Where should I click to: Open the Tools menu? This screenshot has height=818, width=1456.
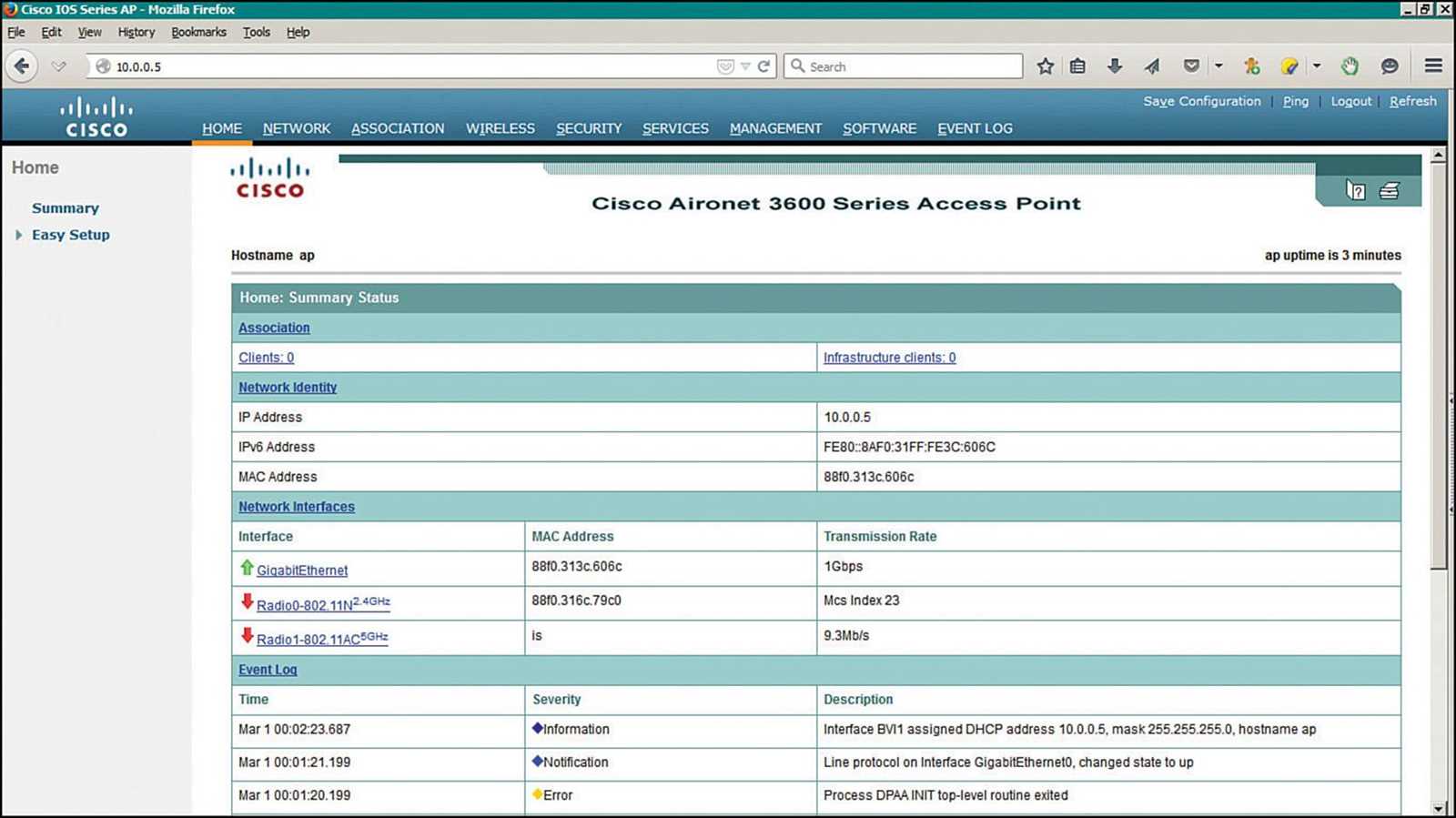(256, 32)
